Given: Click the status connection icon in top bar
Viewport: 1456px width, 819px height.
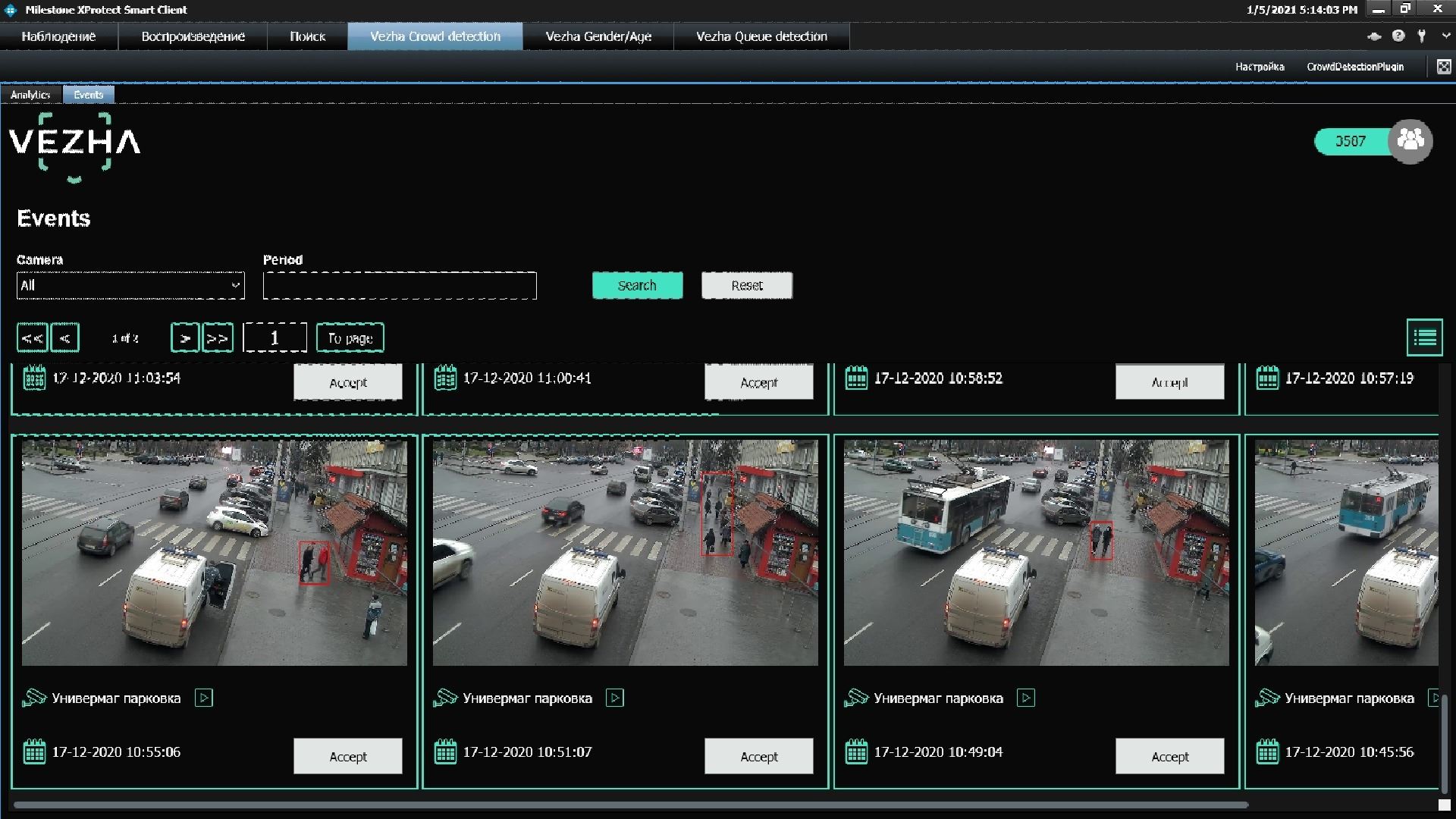Looking at the screenshot, I should click(1374, 36).
